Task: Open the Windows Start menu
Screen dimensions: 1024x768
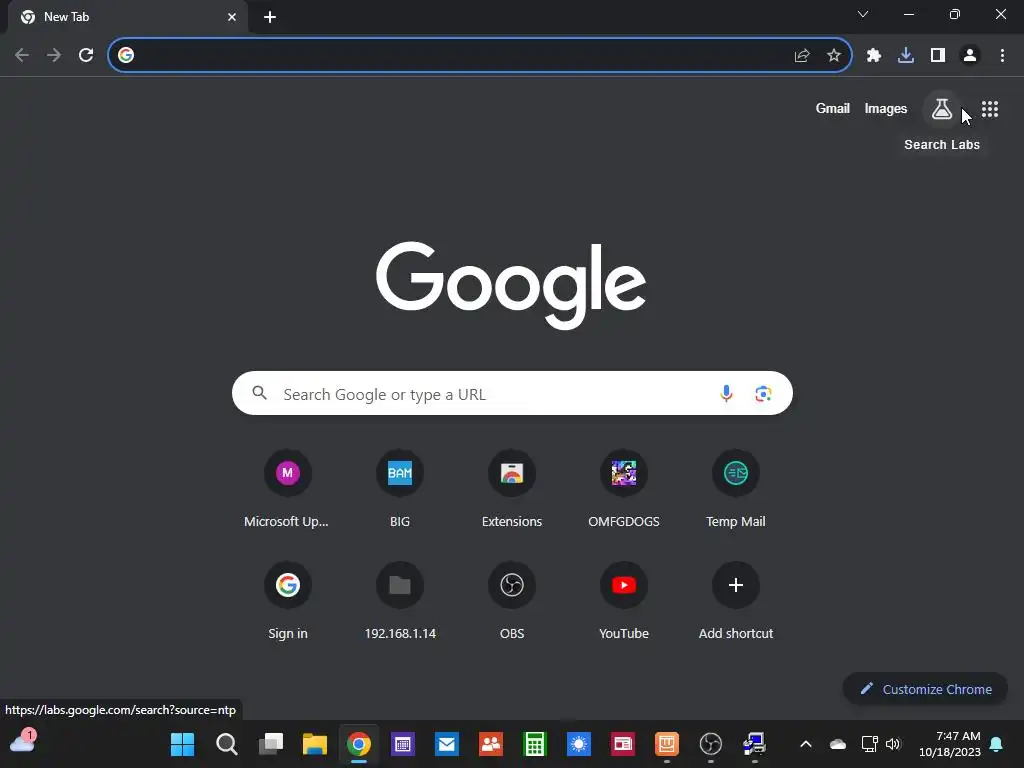Action: click(x=182, y=744)
